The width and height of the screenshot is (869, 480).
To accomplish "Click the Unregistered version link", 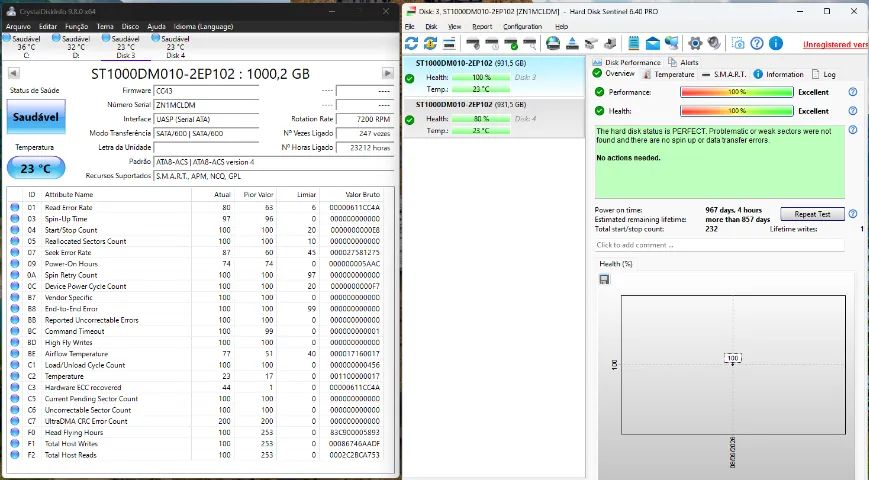I will pyautogui.click(x=836, y=44).
